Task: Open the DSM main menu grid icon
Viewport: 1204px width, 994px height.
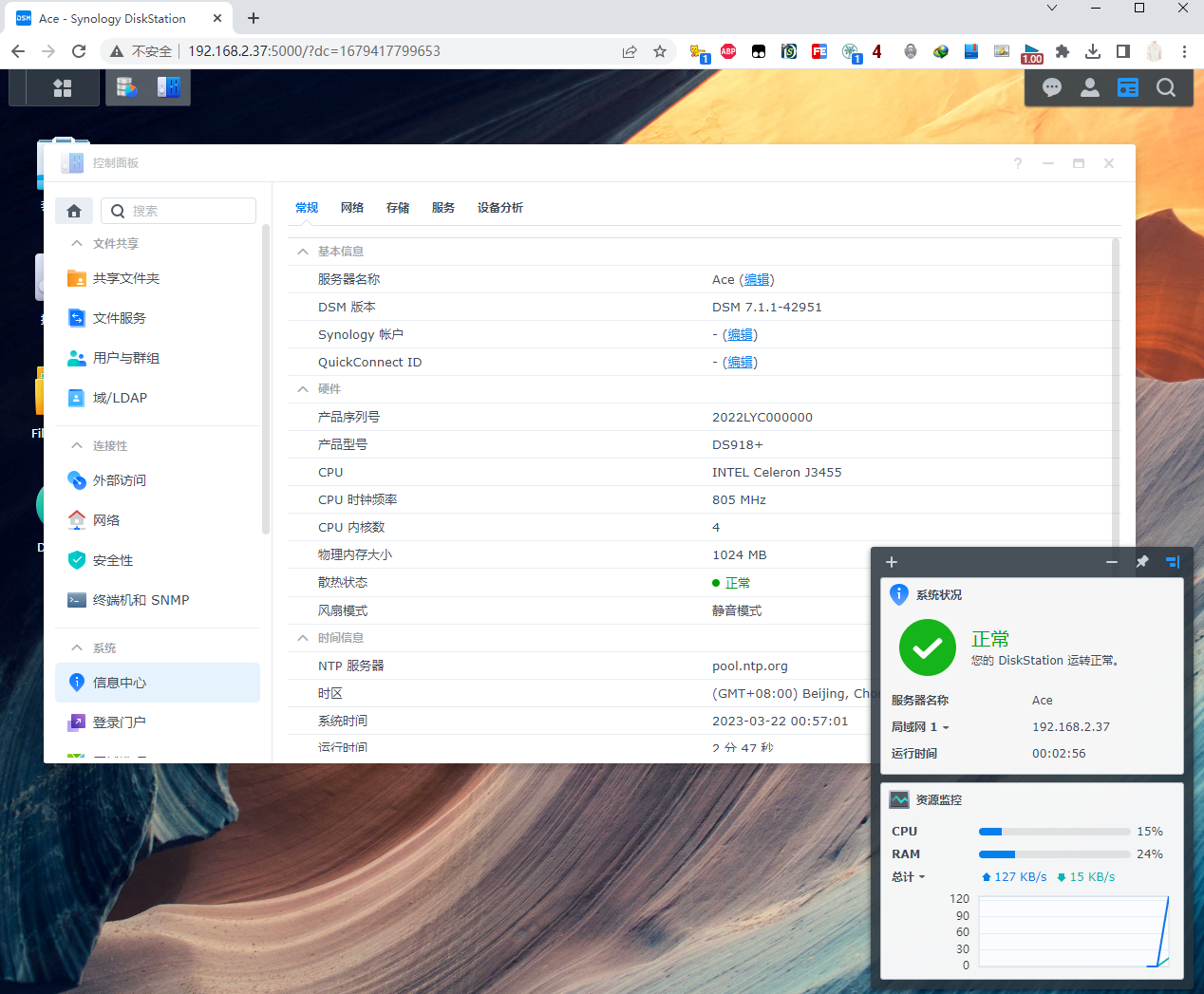Action: pos(63,88)
